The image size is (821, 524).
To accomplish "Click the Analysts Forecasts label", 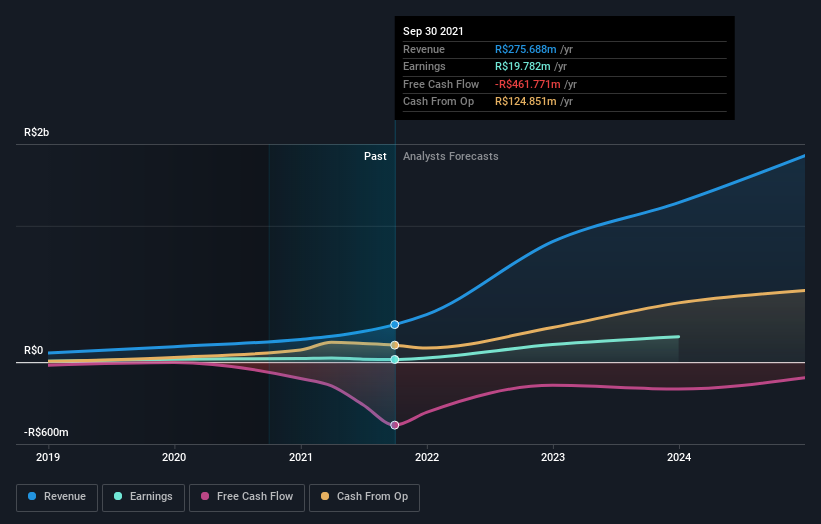I will tap(451, 156).
